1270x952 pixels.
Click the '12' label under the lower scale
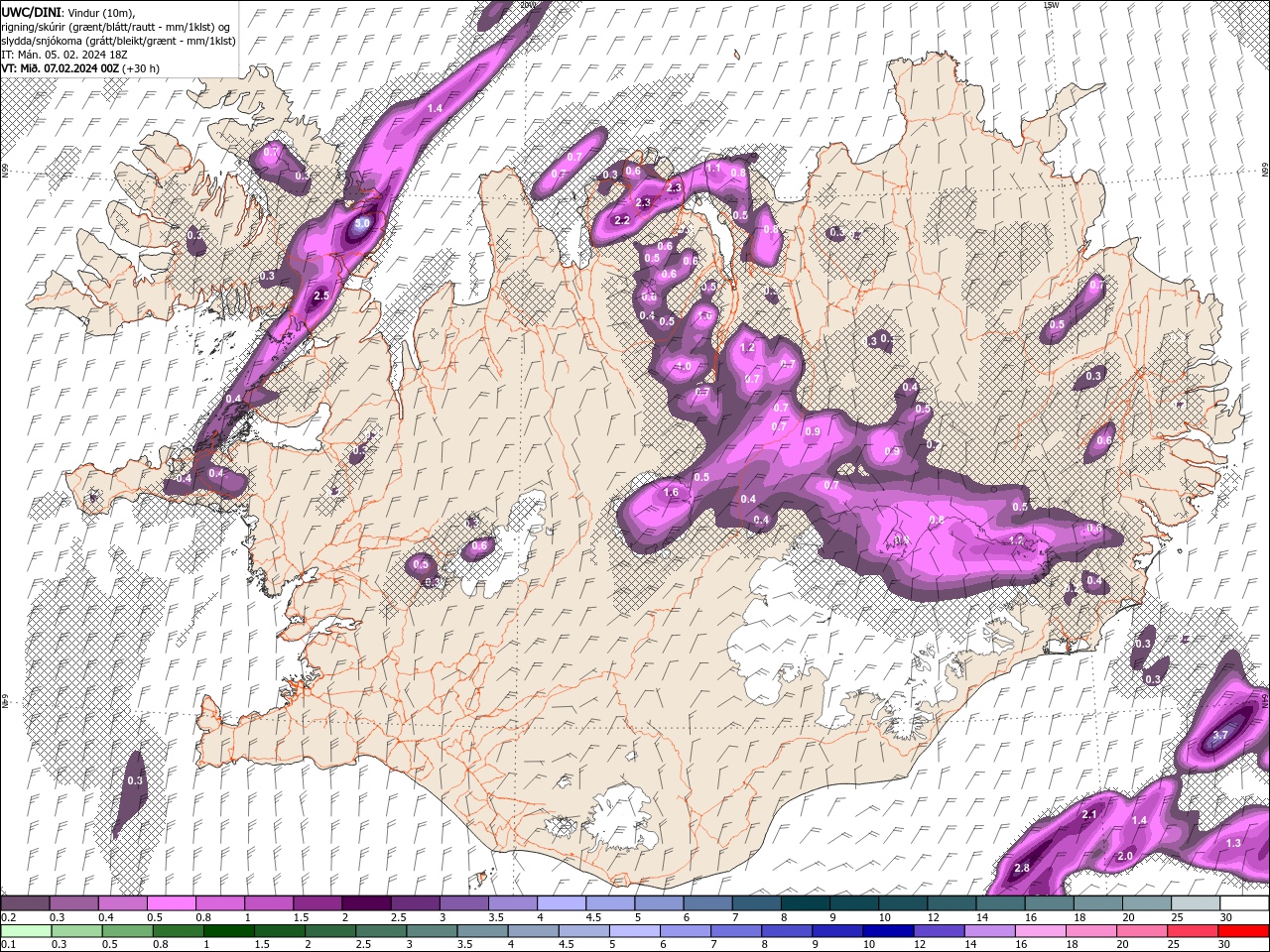tap(918, 945)
